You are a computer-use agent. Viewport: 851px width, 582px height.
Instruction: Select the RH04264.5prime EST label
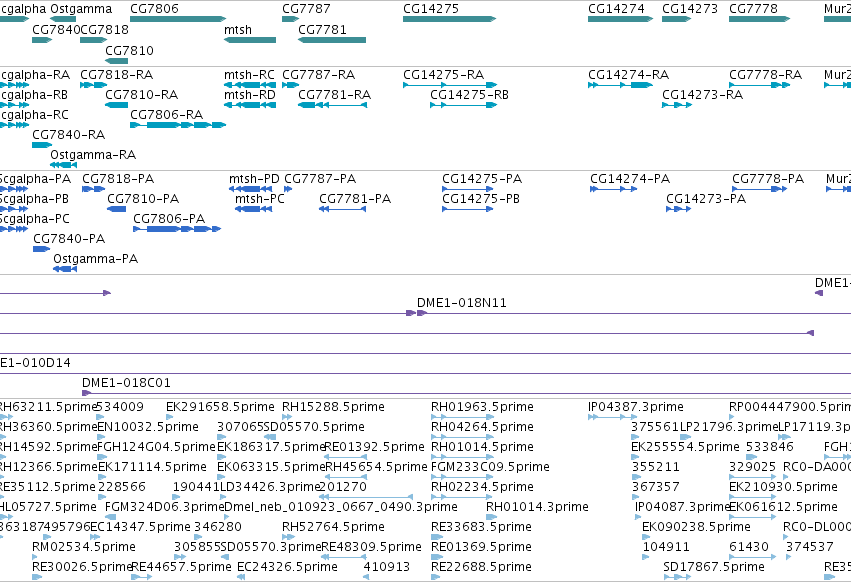point(482,427)
